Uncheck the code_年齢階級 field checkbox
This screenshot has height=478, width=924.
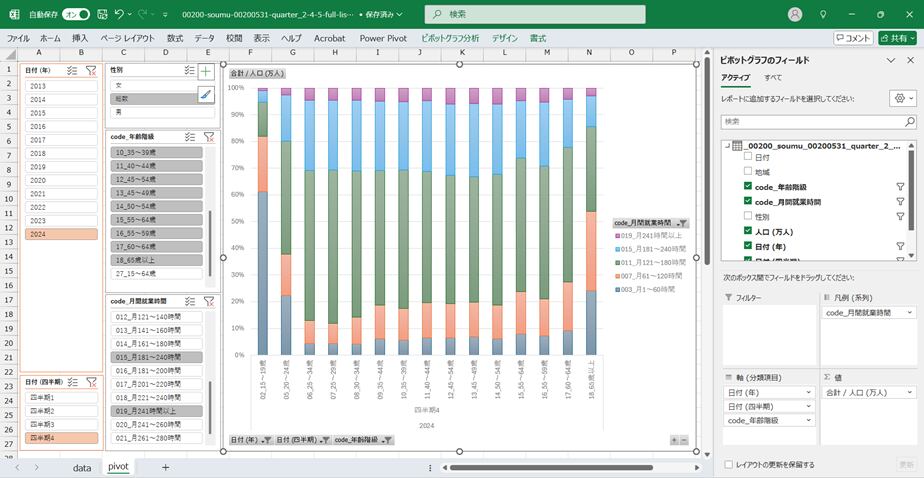coord(747,187)
